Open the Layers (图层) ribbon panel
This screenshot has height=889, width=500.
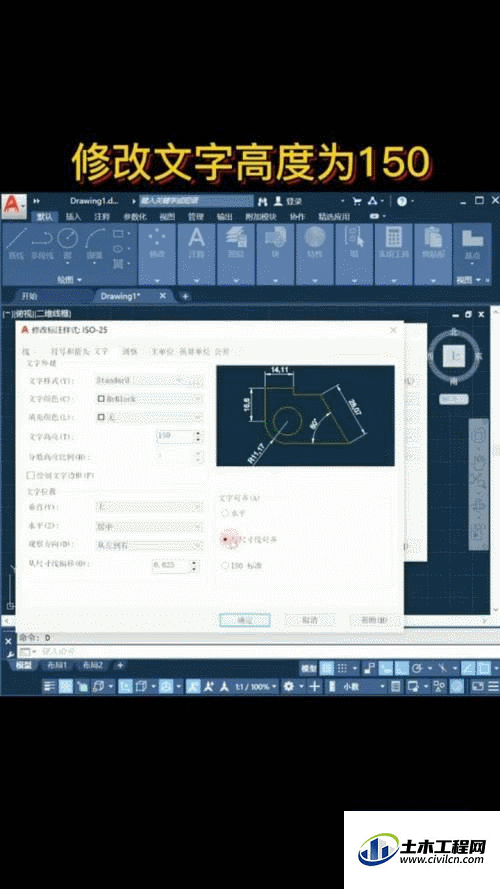point(235,254)
